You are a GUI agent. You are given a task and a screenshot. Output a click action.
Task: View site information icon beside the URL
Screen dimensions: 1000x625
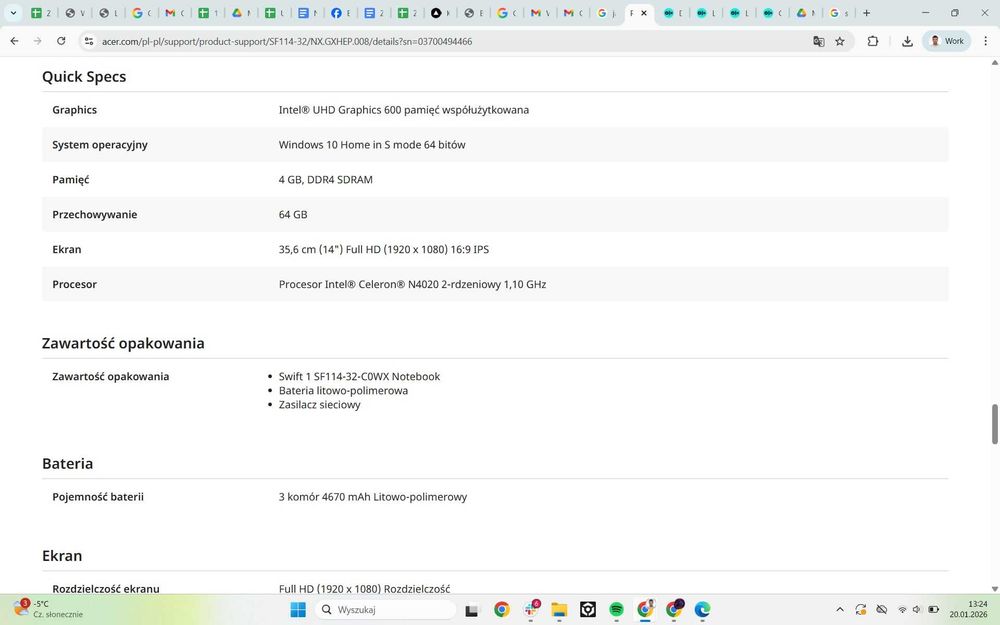tap(89, 41)
